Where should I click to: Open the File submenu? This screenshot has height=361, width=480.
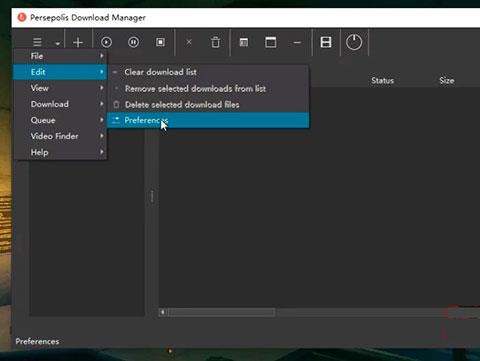pos(60,56)
